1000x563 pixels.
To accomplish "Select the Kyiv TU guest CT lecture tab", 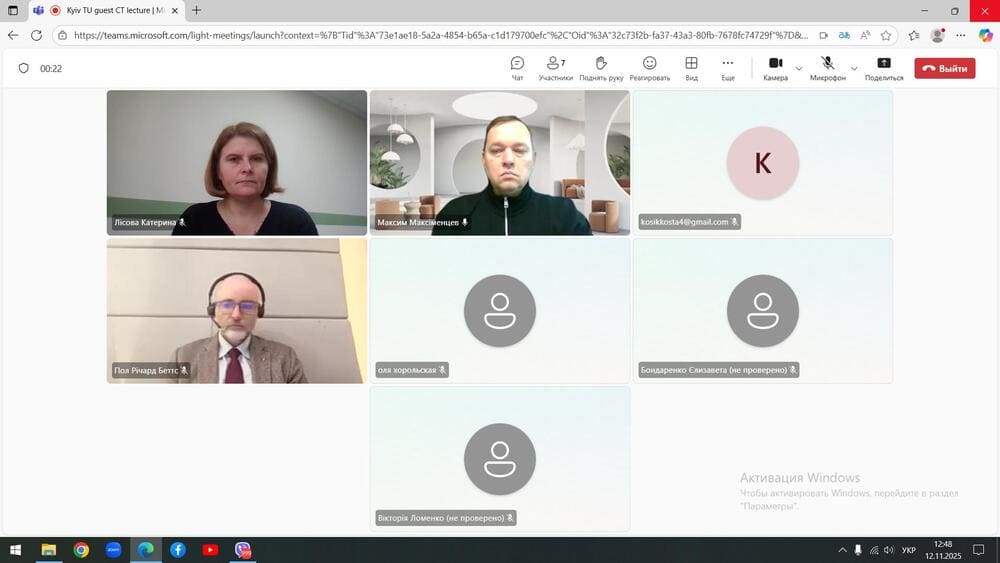I will click(110, 10).
